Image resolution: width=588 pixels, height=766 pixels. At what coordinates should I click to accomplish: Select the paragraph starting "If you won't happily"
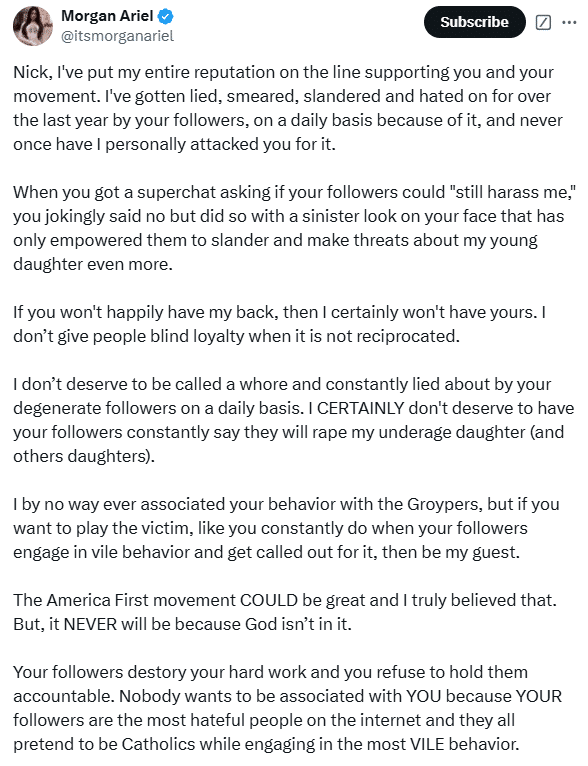click(279, 324)
